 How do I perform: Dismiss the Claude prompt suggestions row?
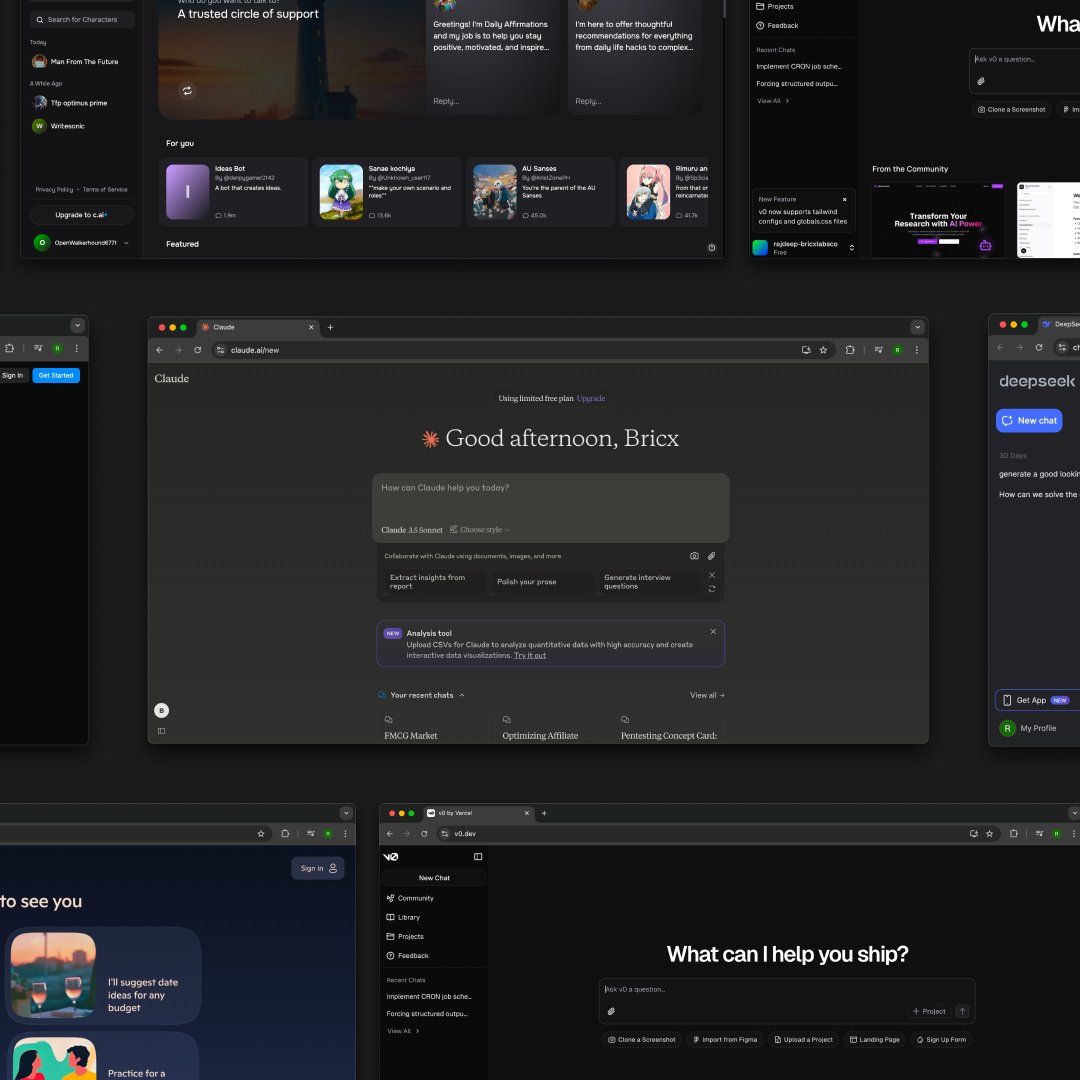pyautogui.click(x=712, y=575)
